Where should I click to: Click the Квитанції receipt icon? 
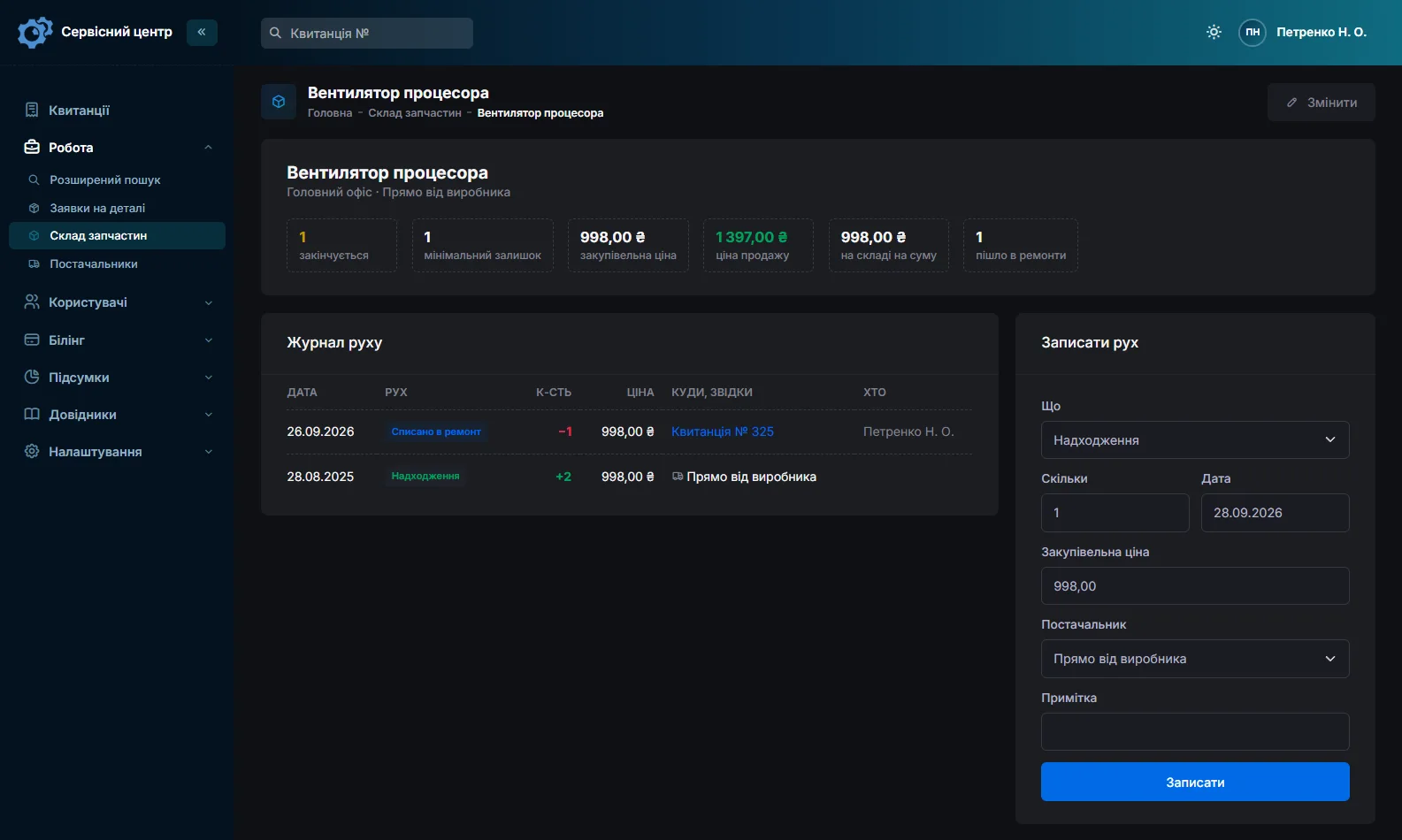32,110
